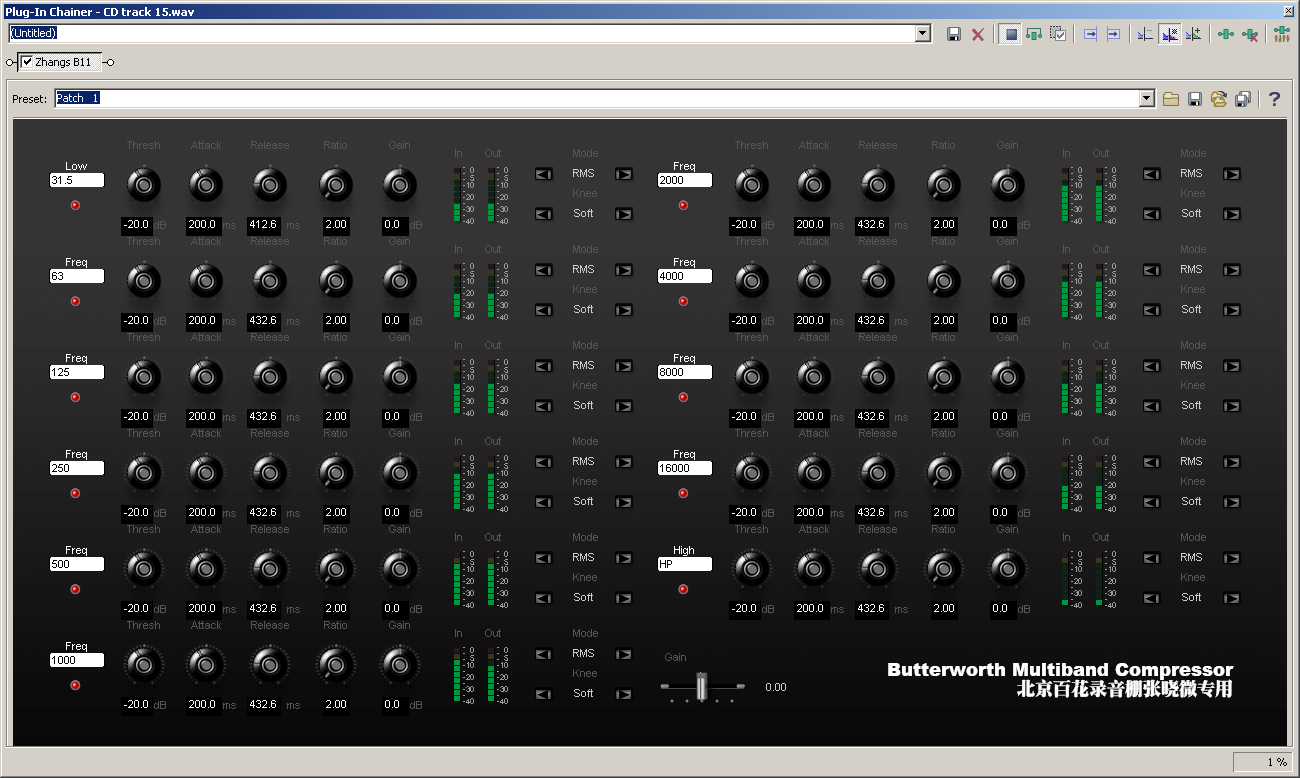Click the question mark help icon

pyautogui.click(x=1274, y=98)
